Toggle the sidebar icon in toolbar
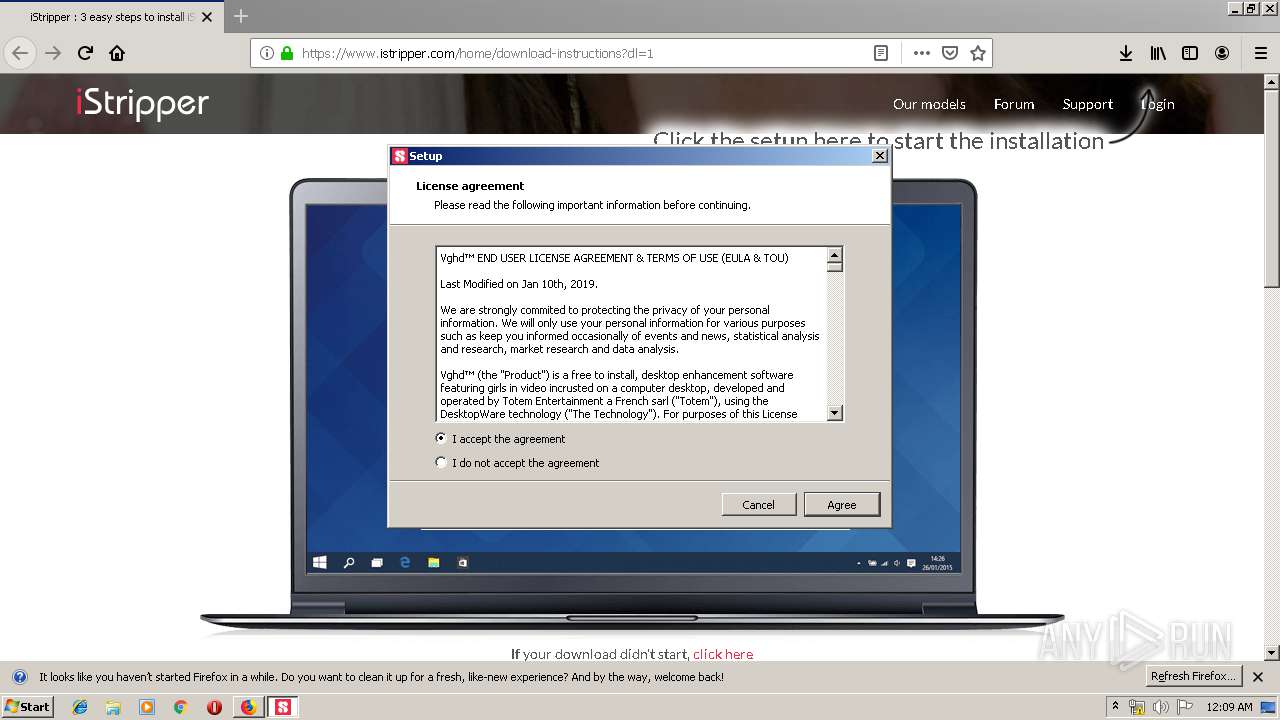Screen dimensions: 1280x720 1190,53
